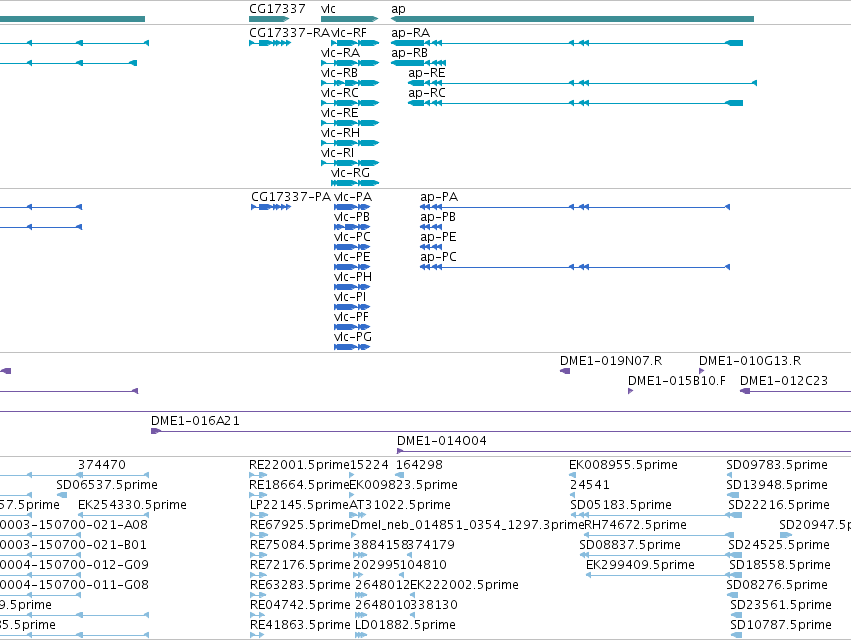Viewport: 851px width, 640px height.
Task: Select the vlc-RB transcript label
Action: [x=339, y=73]
